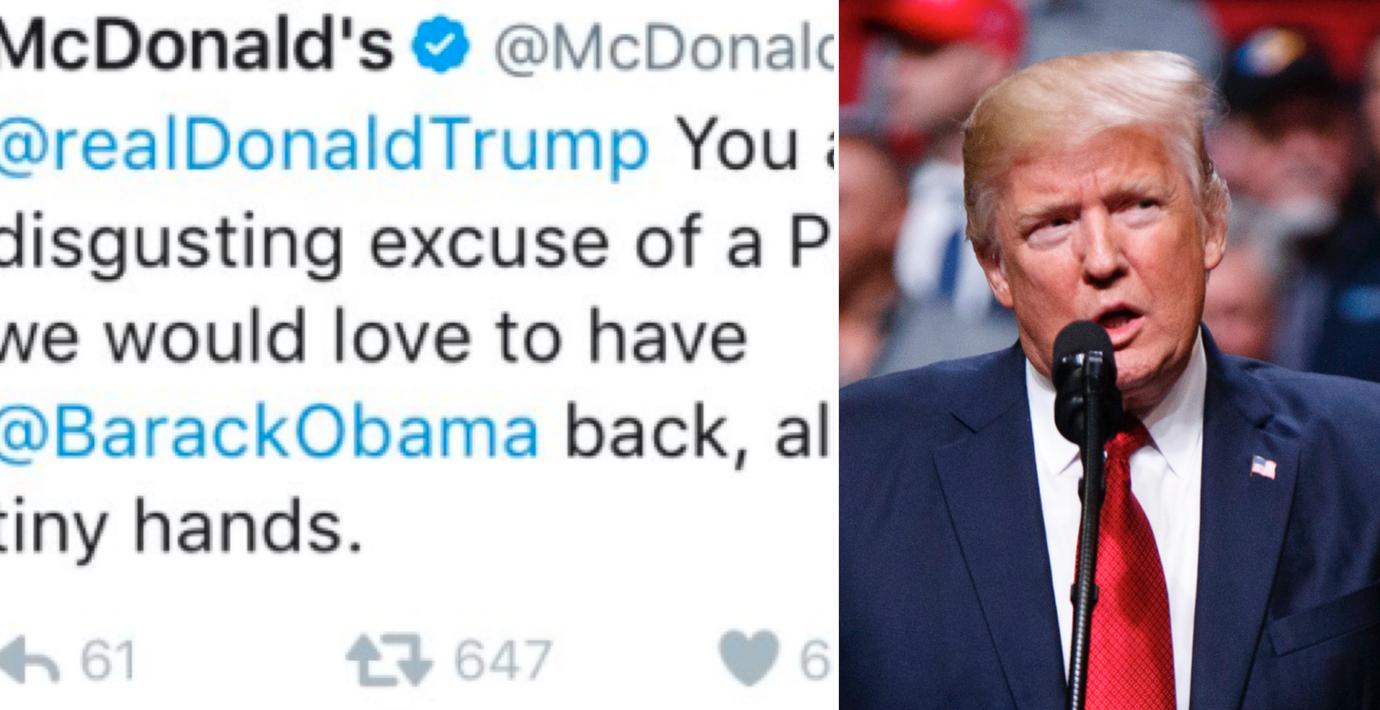Image resolution: width=1380 pixels, height=710 pixels.
Task: Click the blue verified badge
Action: (x=441, y=46)
